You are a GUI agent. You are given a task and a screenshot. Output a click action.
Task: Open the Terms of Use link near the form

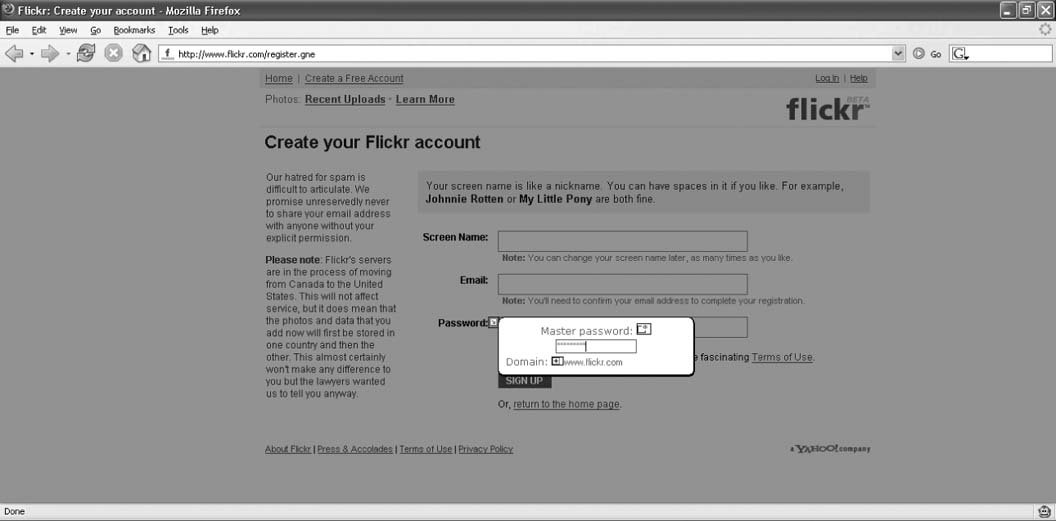pyautogui.click(x=782, y=357)
